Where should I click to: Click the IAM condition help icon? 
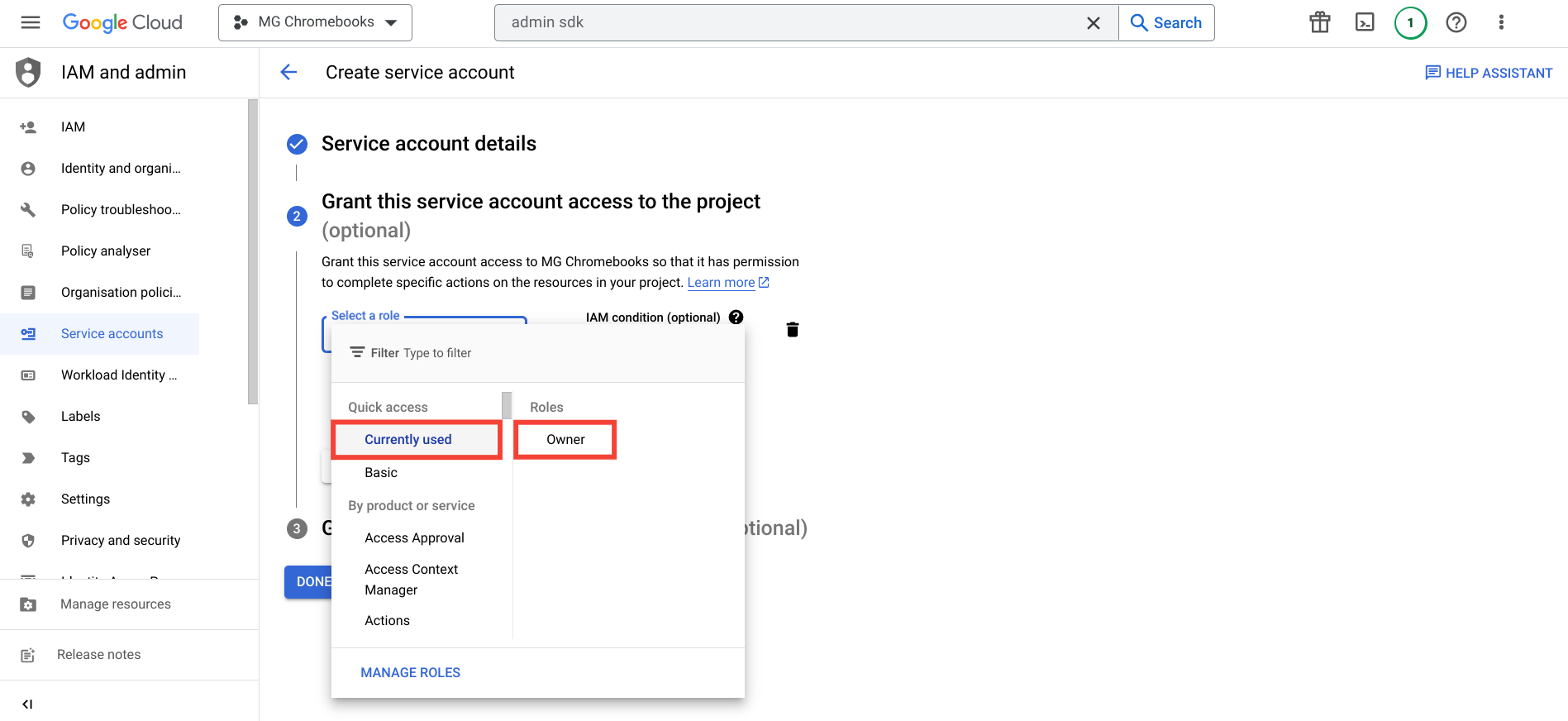coord(736,318)
